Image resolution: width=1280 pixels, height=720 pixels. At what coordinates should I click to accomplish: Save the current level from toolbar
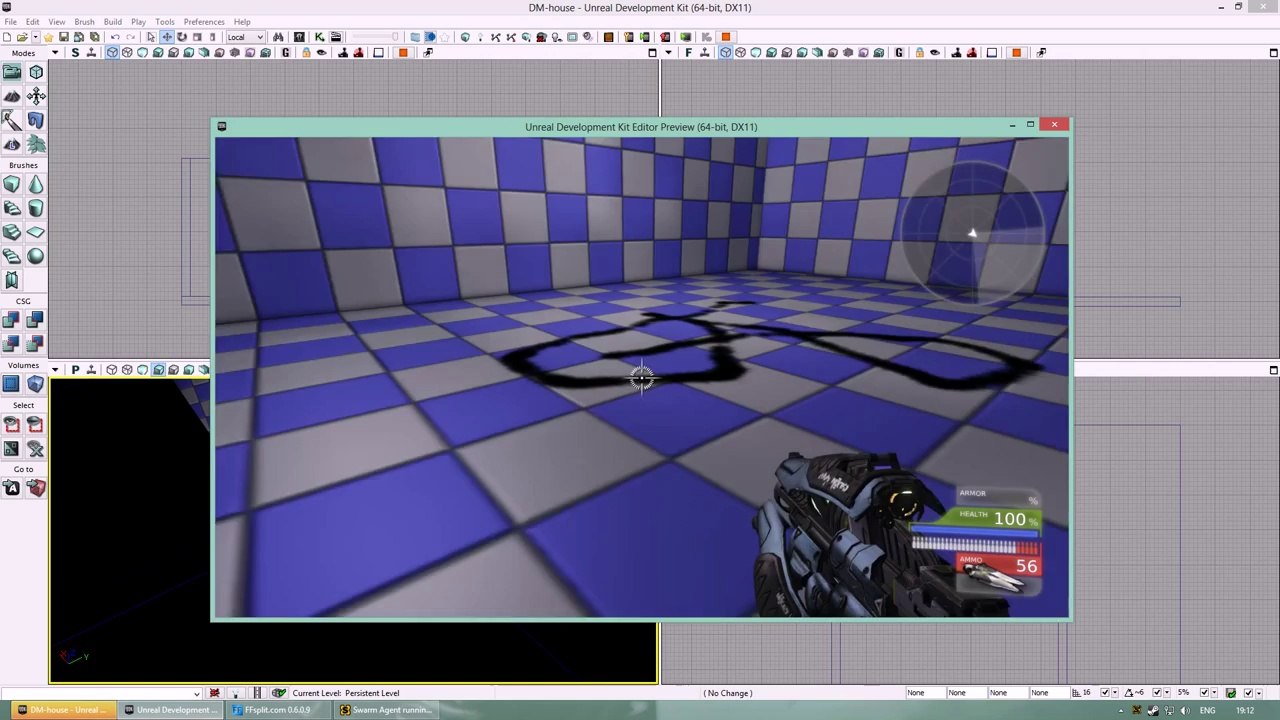tap(63, 37)
